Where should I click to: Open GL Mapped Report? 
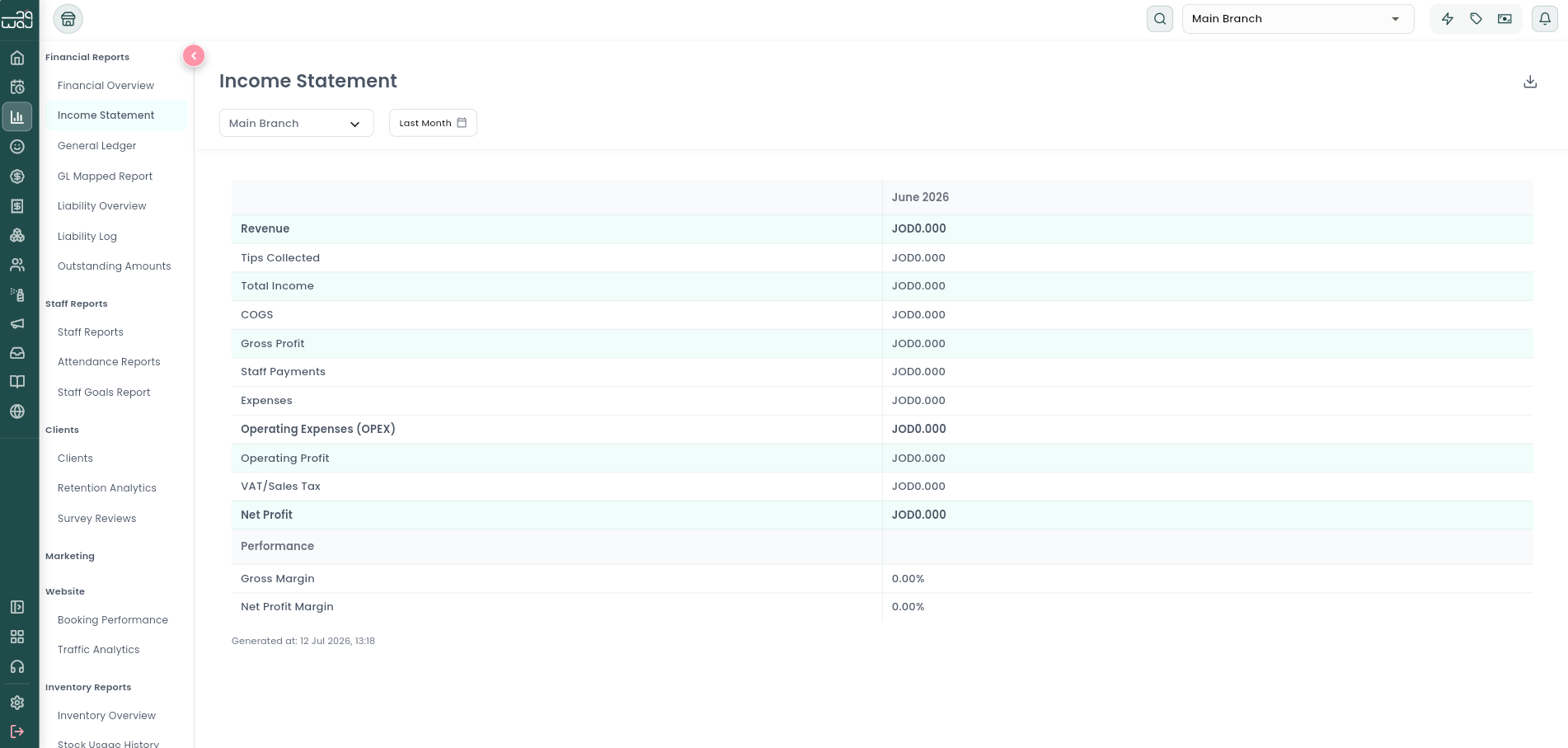click(106, 176)
